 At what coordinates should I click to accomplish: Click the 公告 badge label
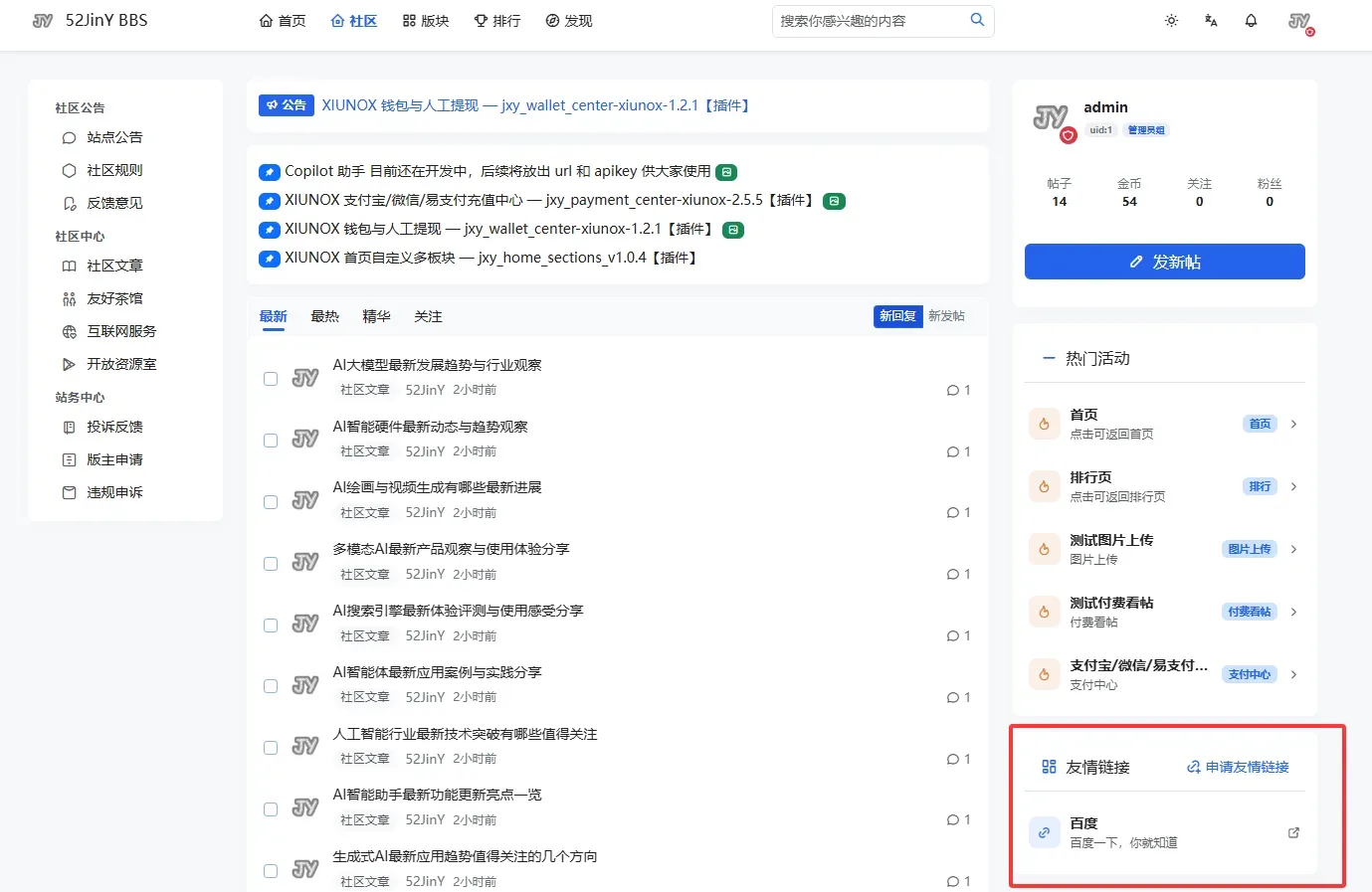point(287,105)
